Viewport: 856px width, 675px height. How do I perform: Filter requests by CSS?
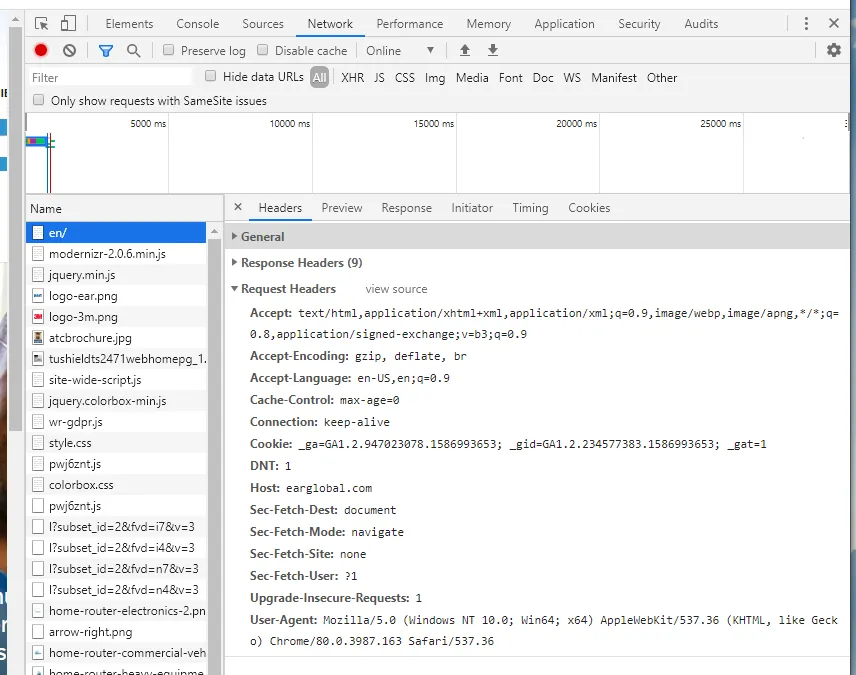pos(405,78)
